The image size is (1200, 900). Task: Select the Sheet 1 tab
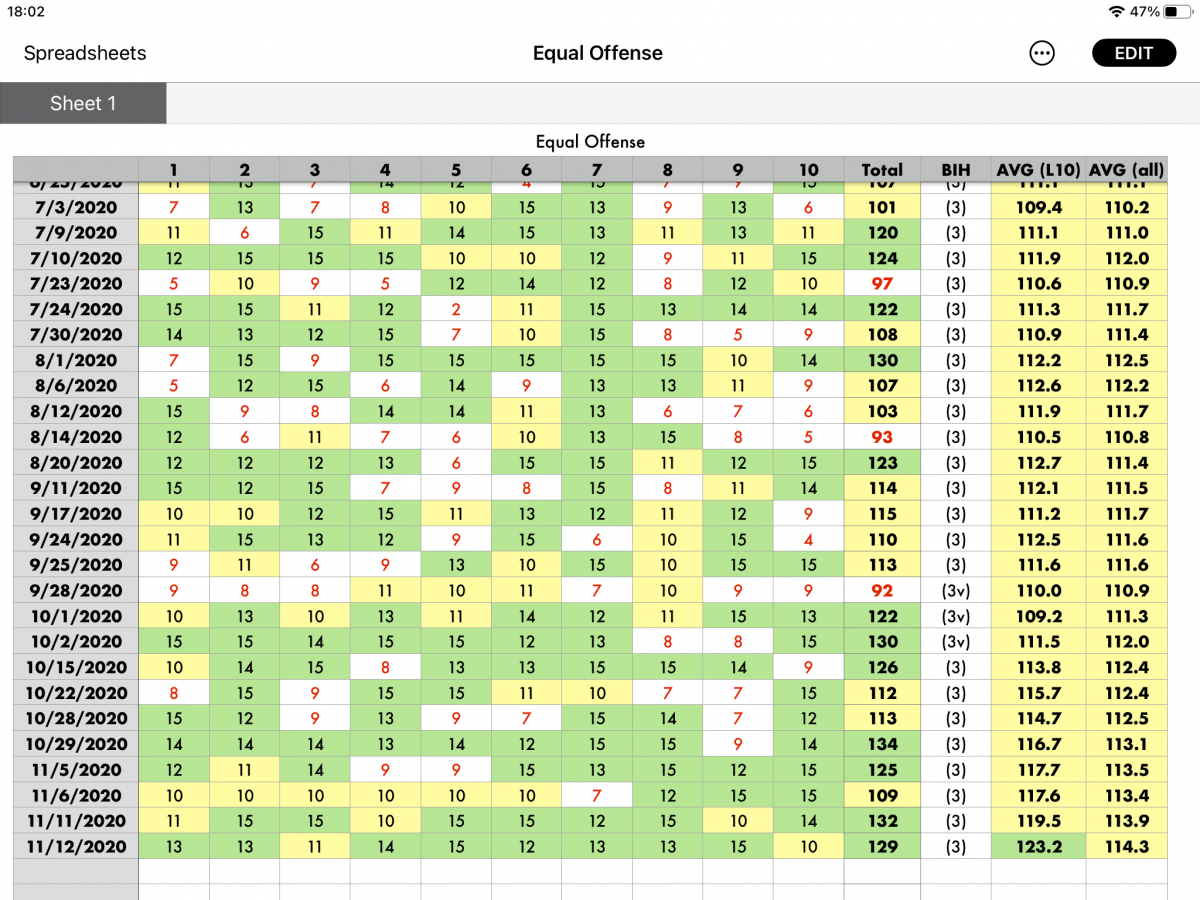(x=83, y=103)
